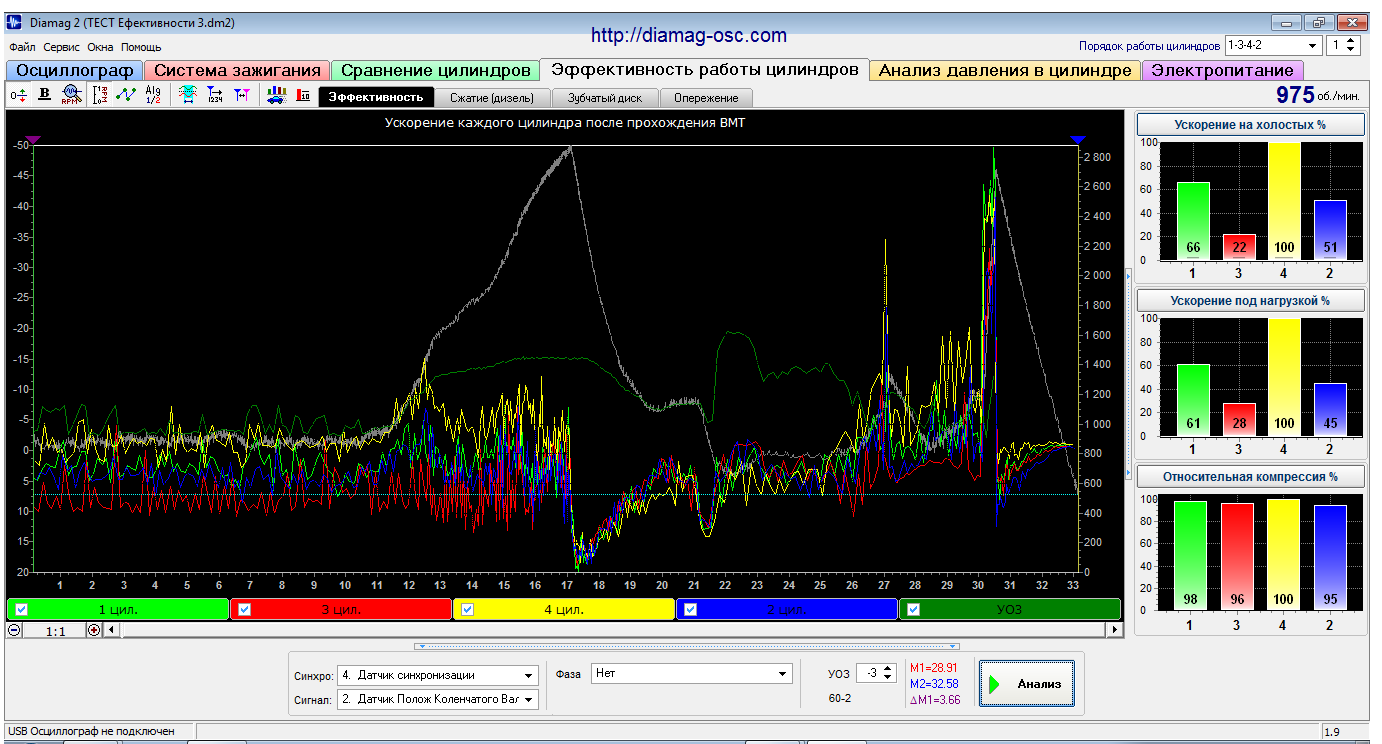1382x744 pixels.
Task: Switch to the Осциллограф tab
Action: pos(74,71)
